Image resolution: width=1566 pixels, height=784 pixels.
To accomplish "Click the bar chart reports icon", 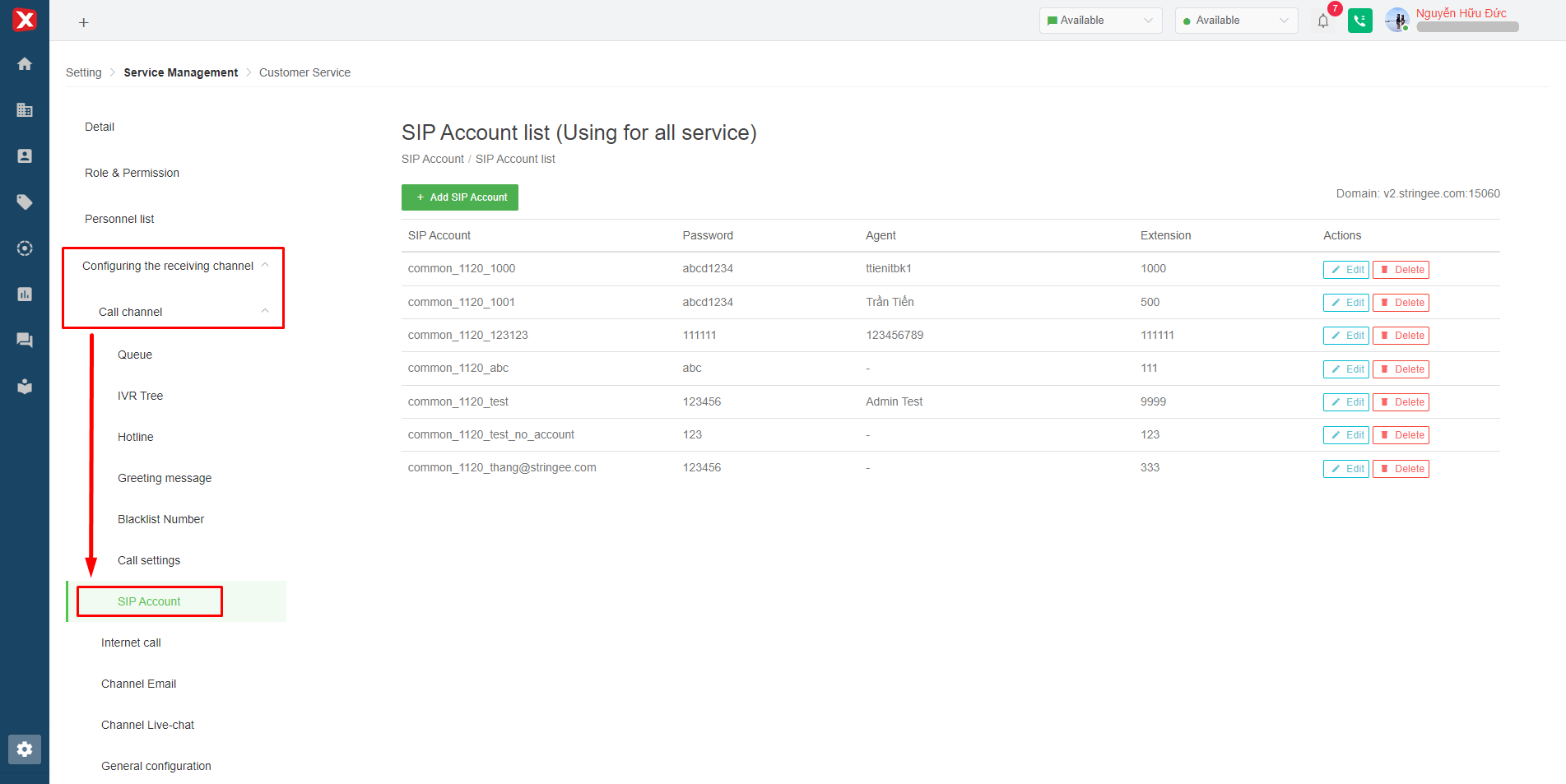I will [x=25, y=295].
